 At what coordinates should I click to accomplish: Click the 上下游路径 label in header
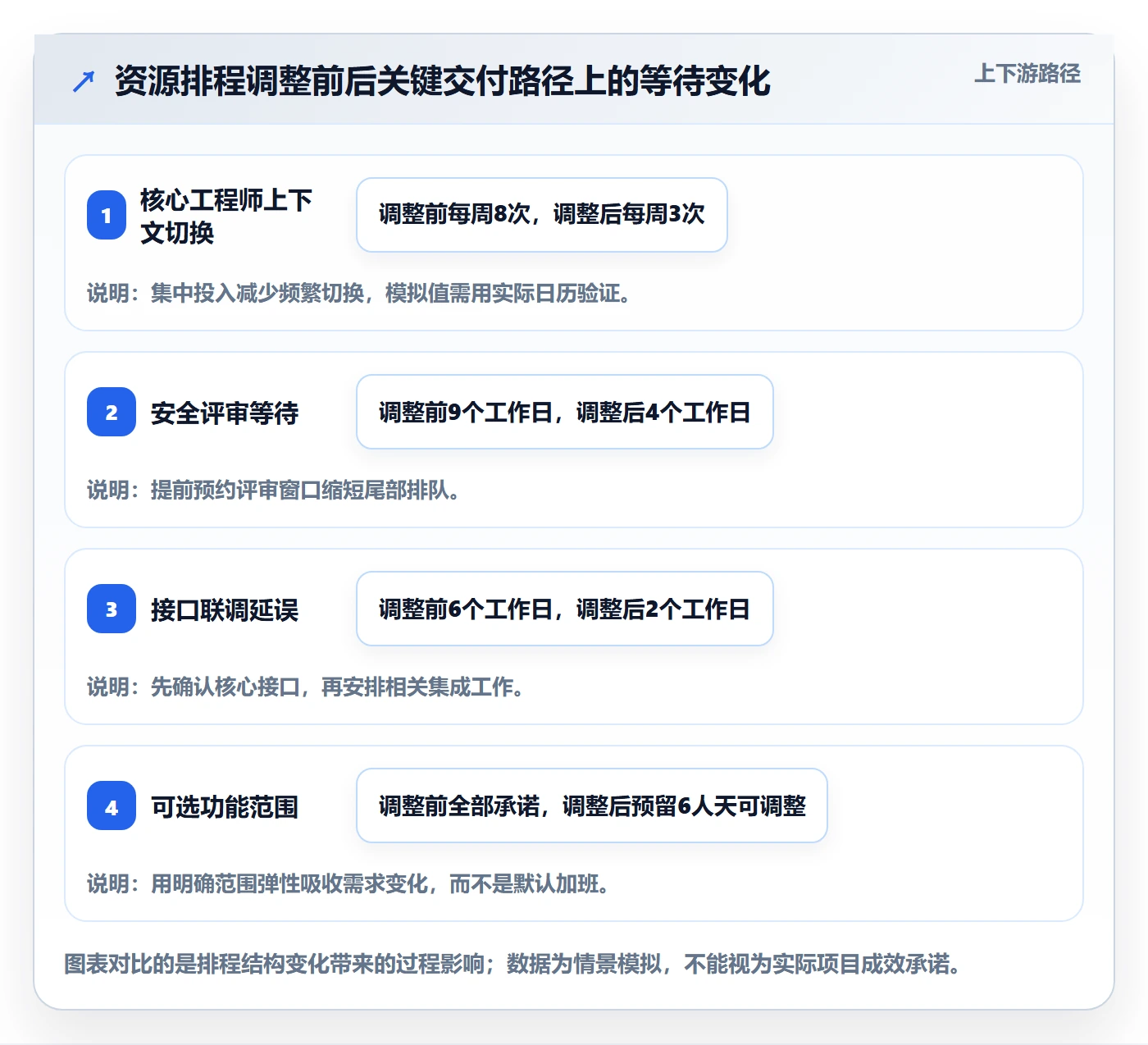click(x=1027, y=73)
